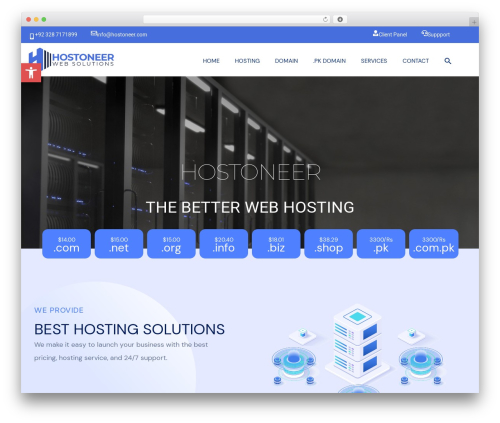Viewport: 500px width, 423px height.
Task: Click the green macOS window button
Action: [x=44, y=19]
